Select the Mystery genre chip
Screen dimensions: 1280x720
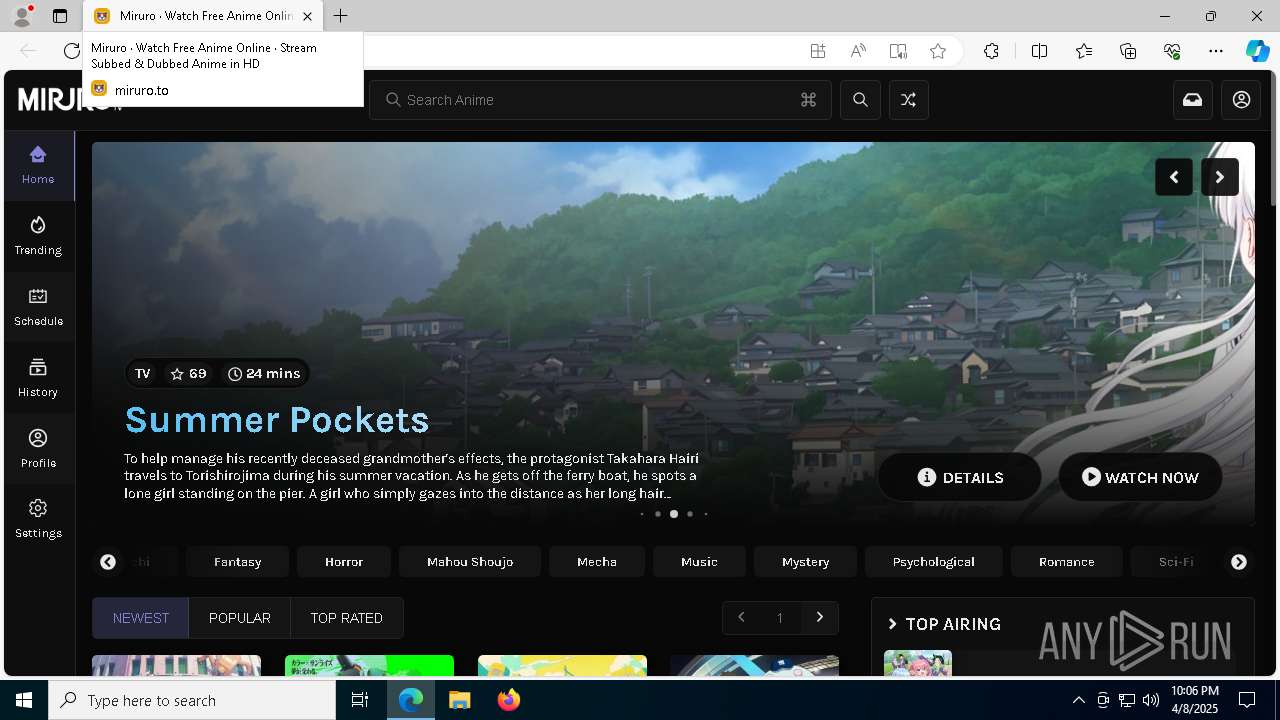(x=806, y=562)
